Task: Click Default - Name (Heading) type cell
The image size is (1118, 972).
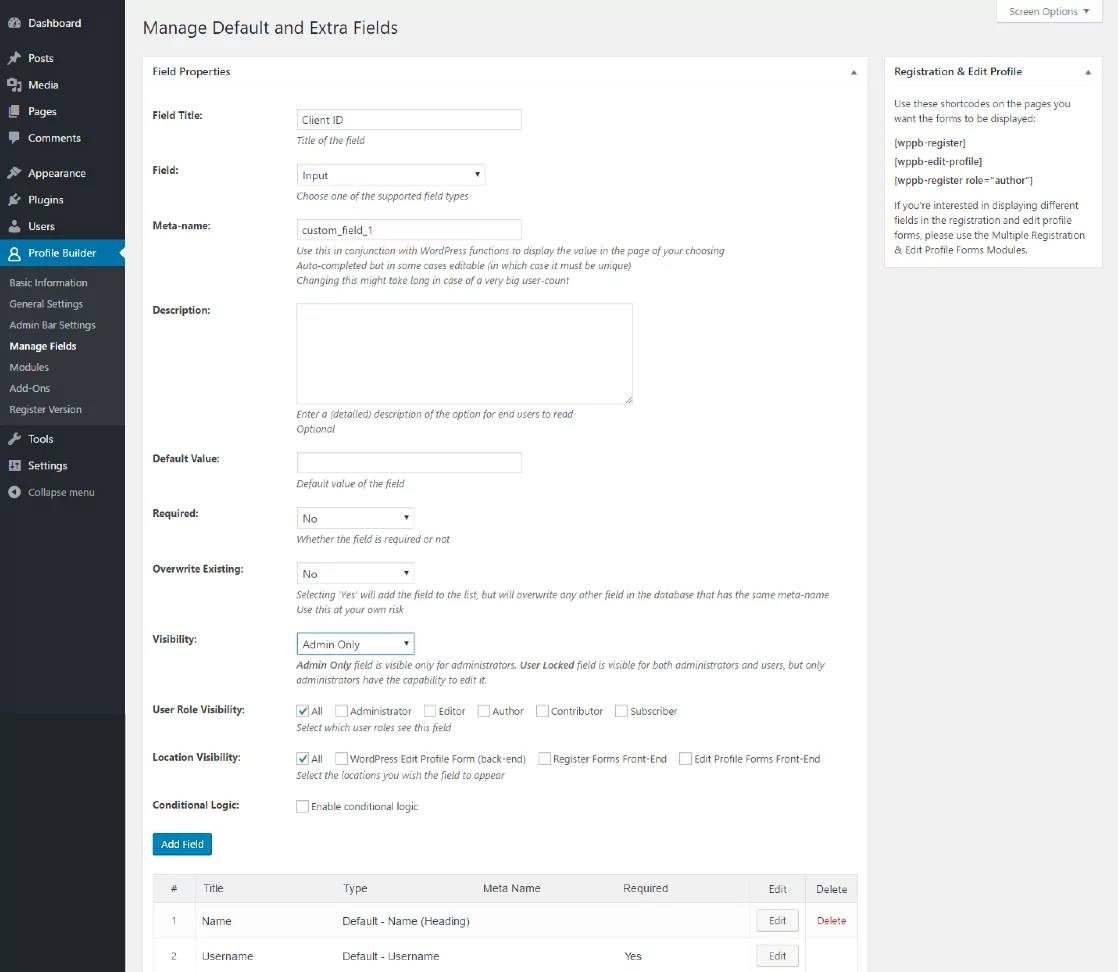Action: pyautogui.click(x=406, y=921)
